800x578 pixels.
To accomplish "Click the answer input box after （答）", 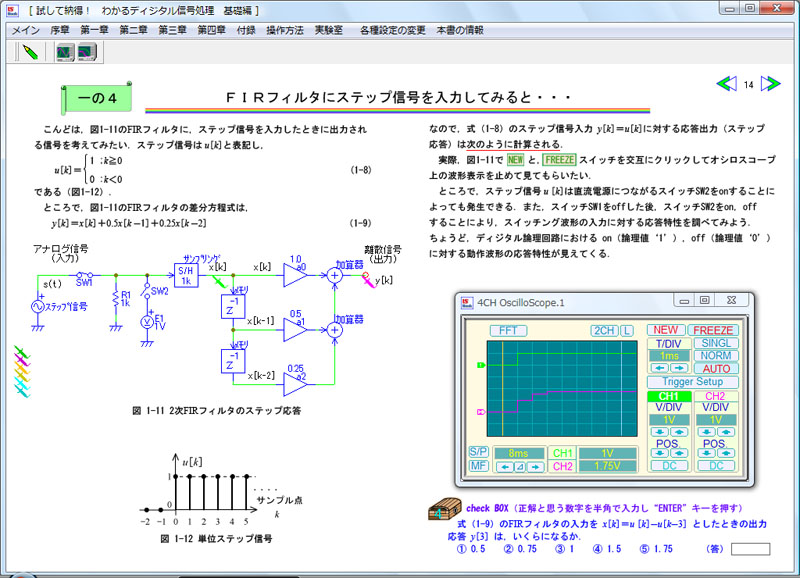I will (751, 549).
